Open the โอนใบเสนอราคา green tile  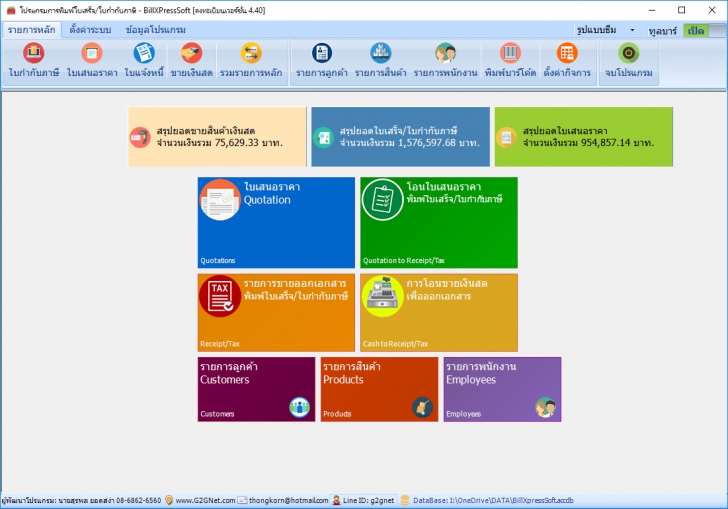coord(439,222)
